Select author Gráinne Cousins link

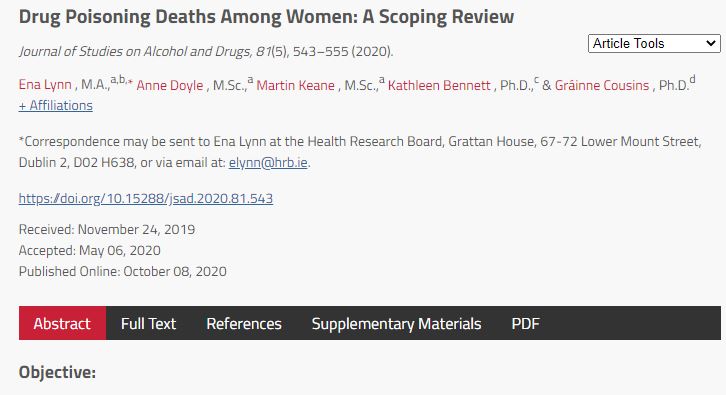602,85
